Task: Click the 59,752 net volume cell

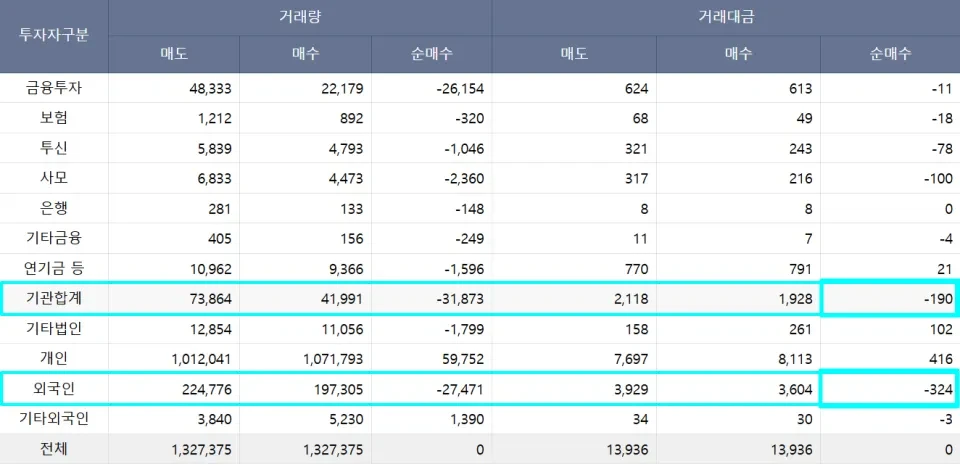Action: 460,359
